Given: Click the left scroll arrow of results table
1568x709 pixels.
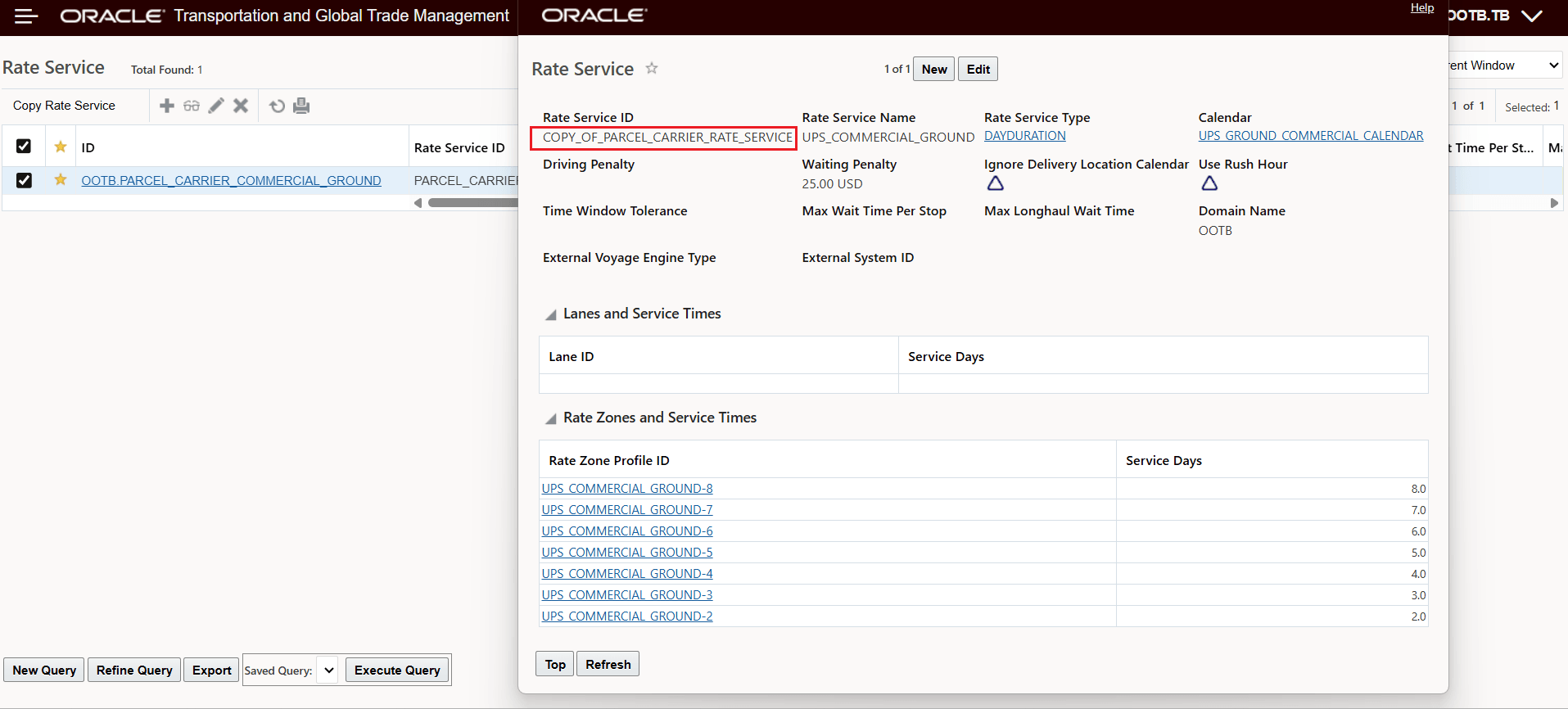Looking at the screenshot, I should 418,202.
